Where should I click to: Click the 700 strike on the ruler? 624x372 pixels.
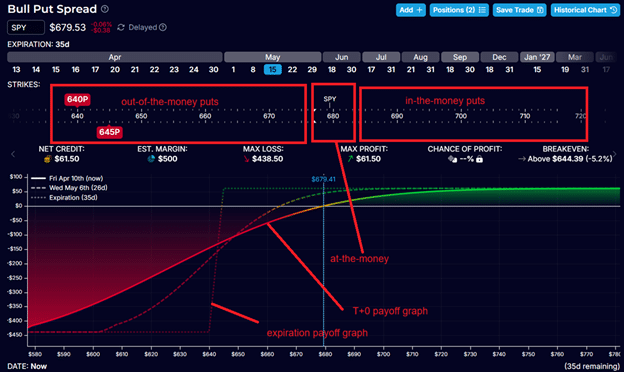pyautogui.click(x=461, y=116)
